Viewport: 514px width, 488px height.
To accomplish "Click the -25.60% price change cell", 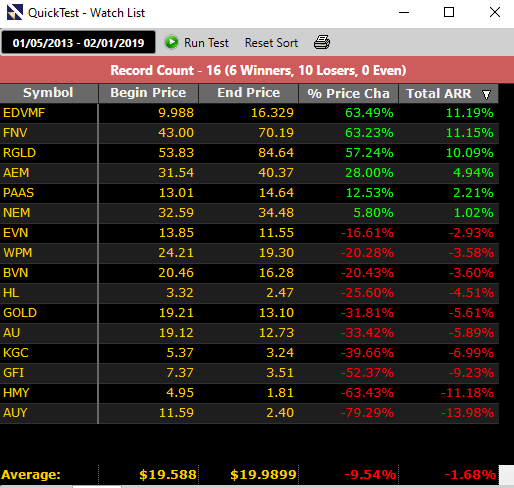I will [367, 293].
